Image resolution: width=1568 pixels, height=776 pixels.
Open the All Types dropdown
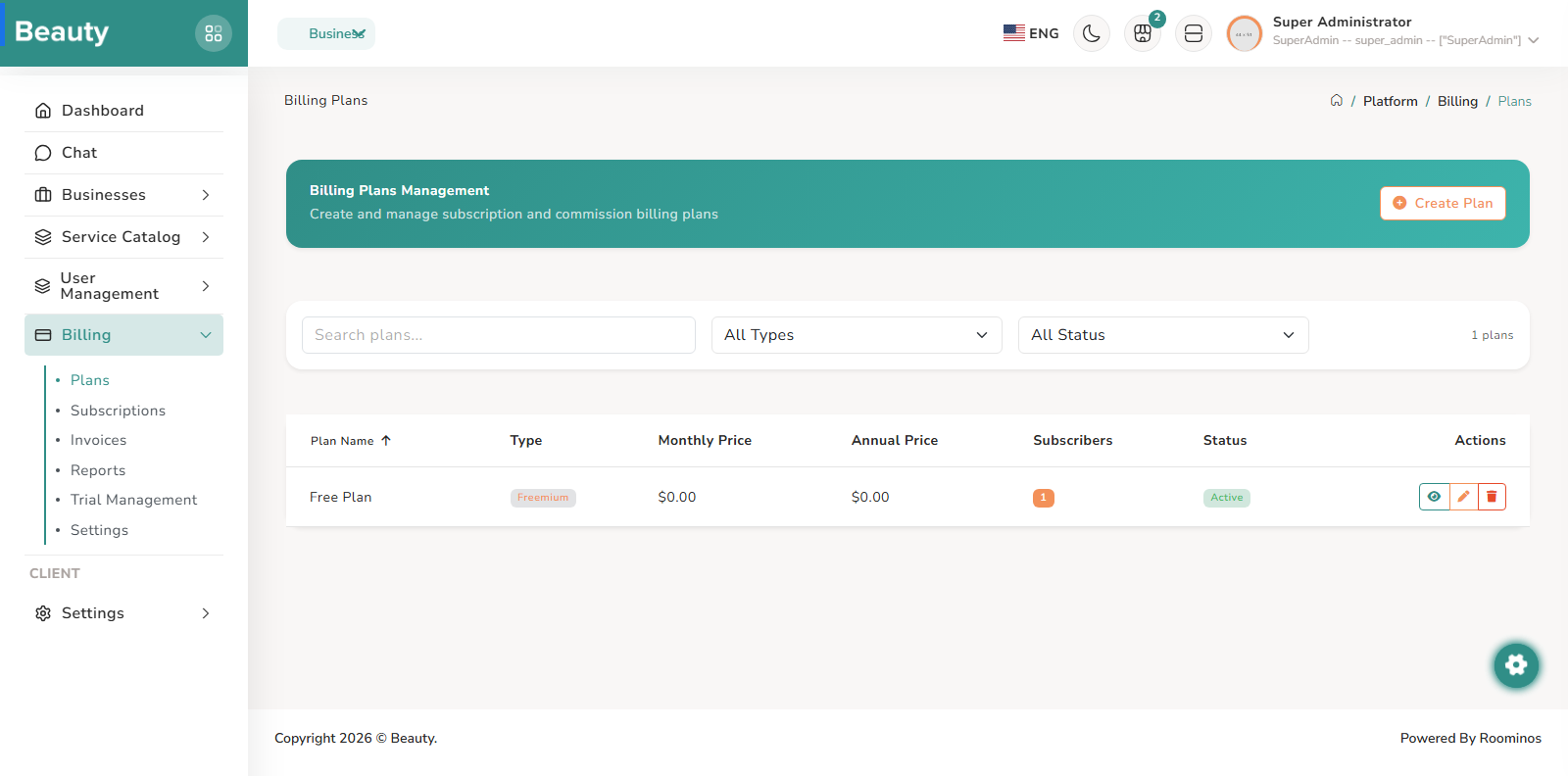pos(857,335)
